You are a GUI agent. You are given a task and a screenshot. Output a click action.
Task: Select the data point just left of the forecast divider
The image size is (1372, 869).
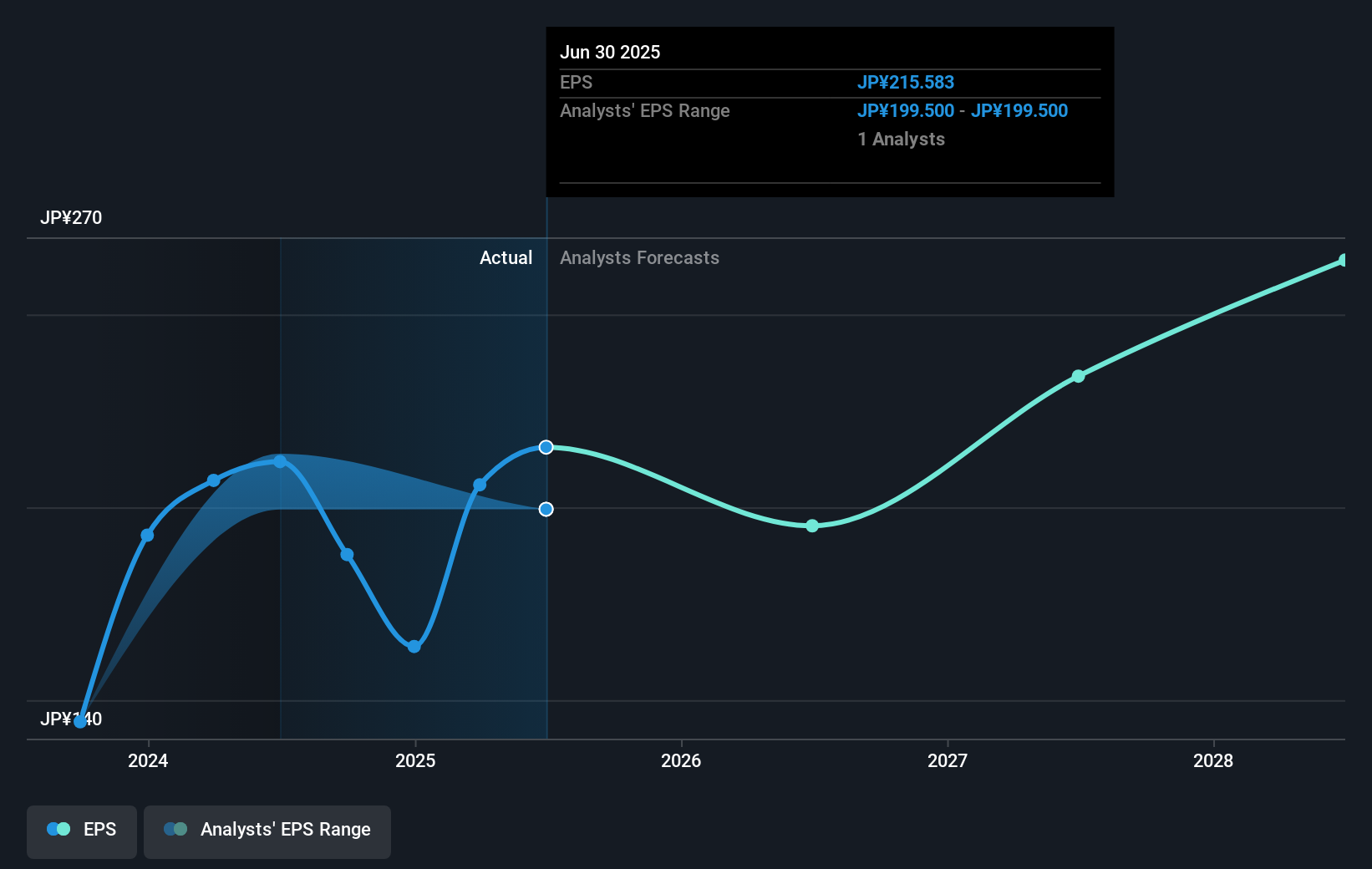[x=480, y=485]
